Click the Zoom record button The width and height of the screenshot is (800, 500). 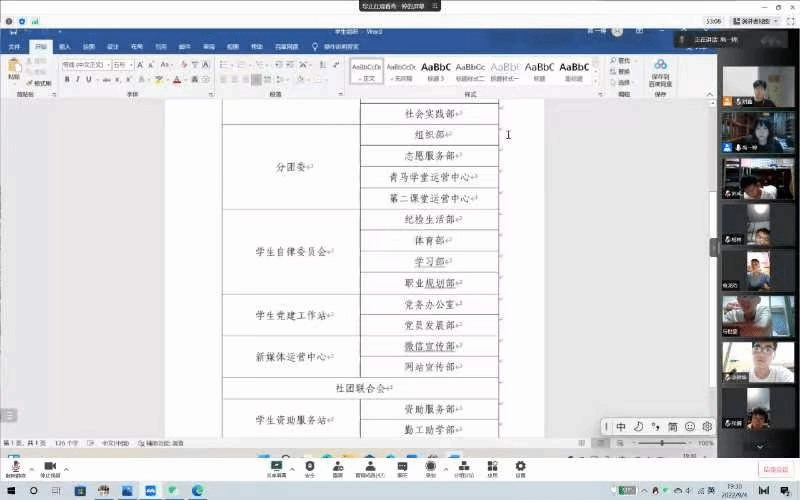[x=431, y=467]
